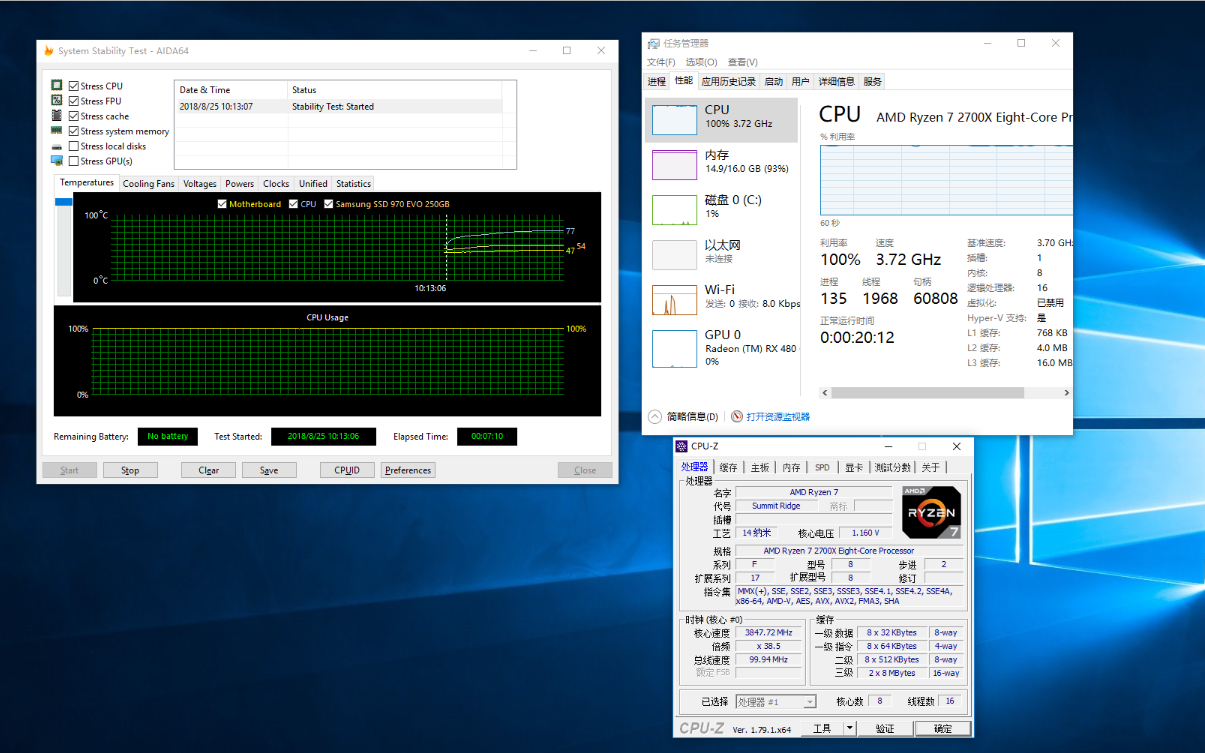
Task: Switch to the Cooling Fans tab
Action: [148, 184]
